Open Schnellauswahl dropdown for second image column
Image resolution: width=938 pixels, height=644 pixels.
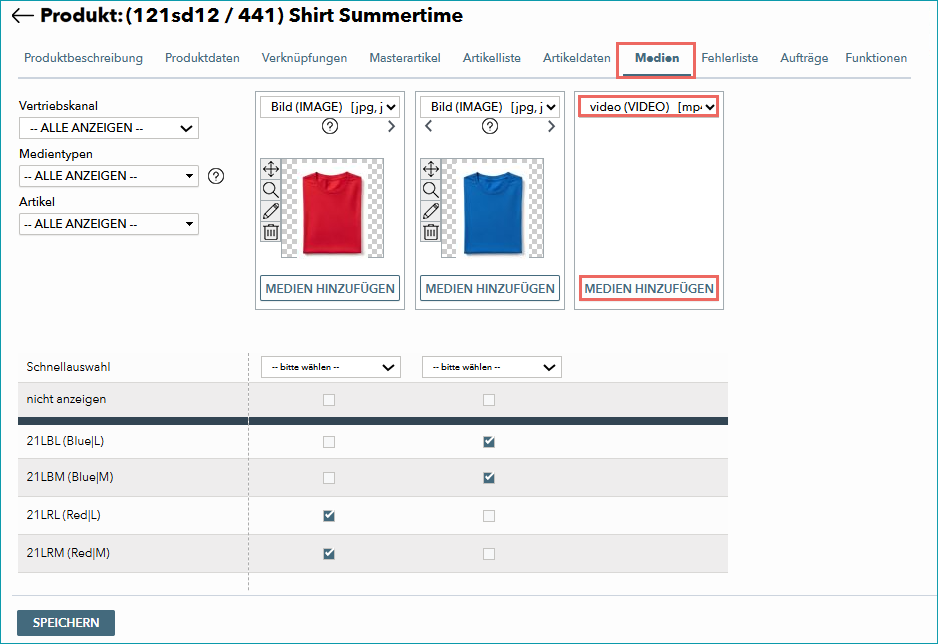[x=492, y=367]
